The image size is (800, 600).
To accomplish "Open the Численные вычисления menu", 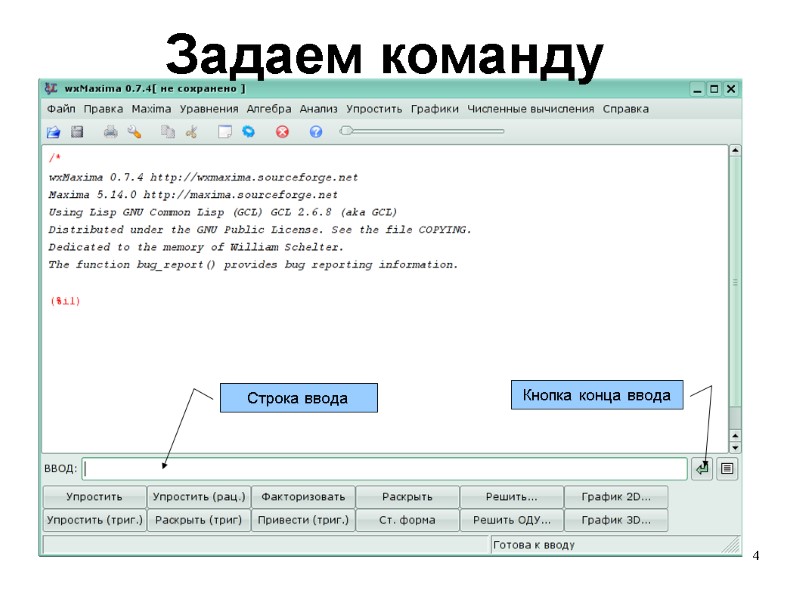I will tap(531, 109).
